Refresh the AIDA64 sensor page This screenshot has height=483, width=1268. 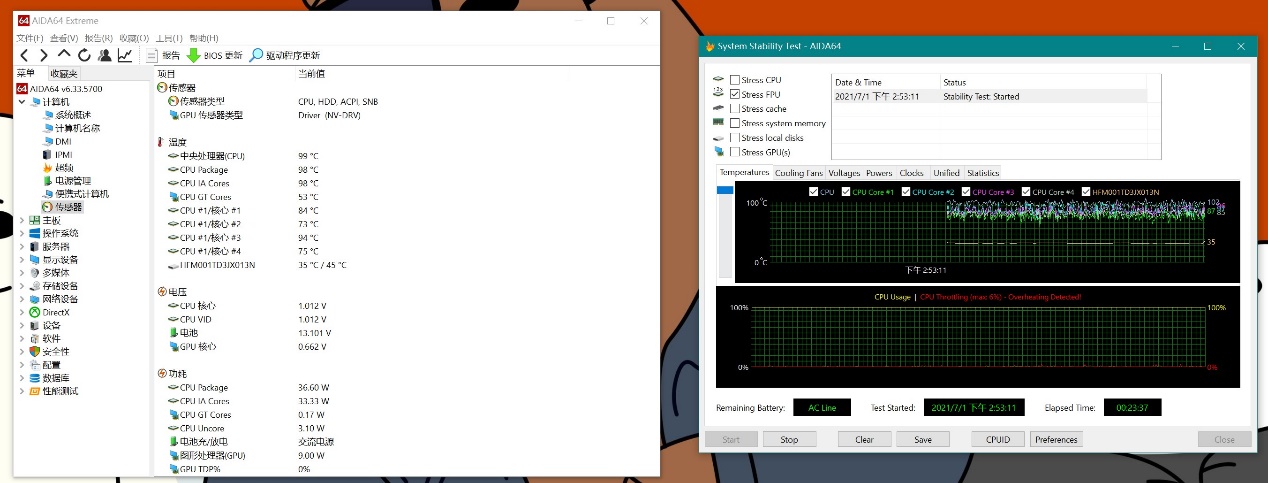click(84, 55)
